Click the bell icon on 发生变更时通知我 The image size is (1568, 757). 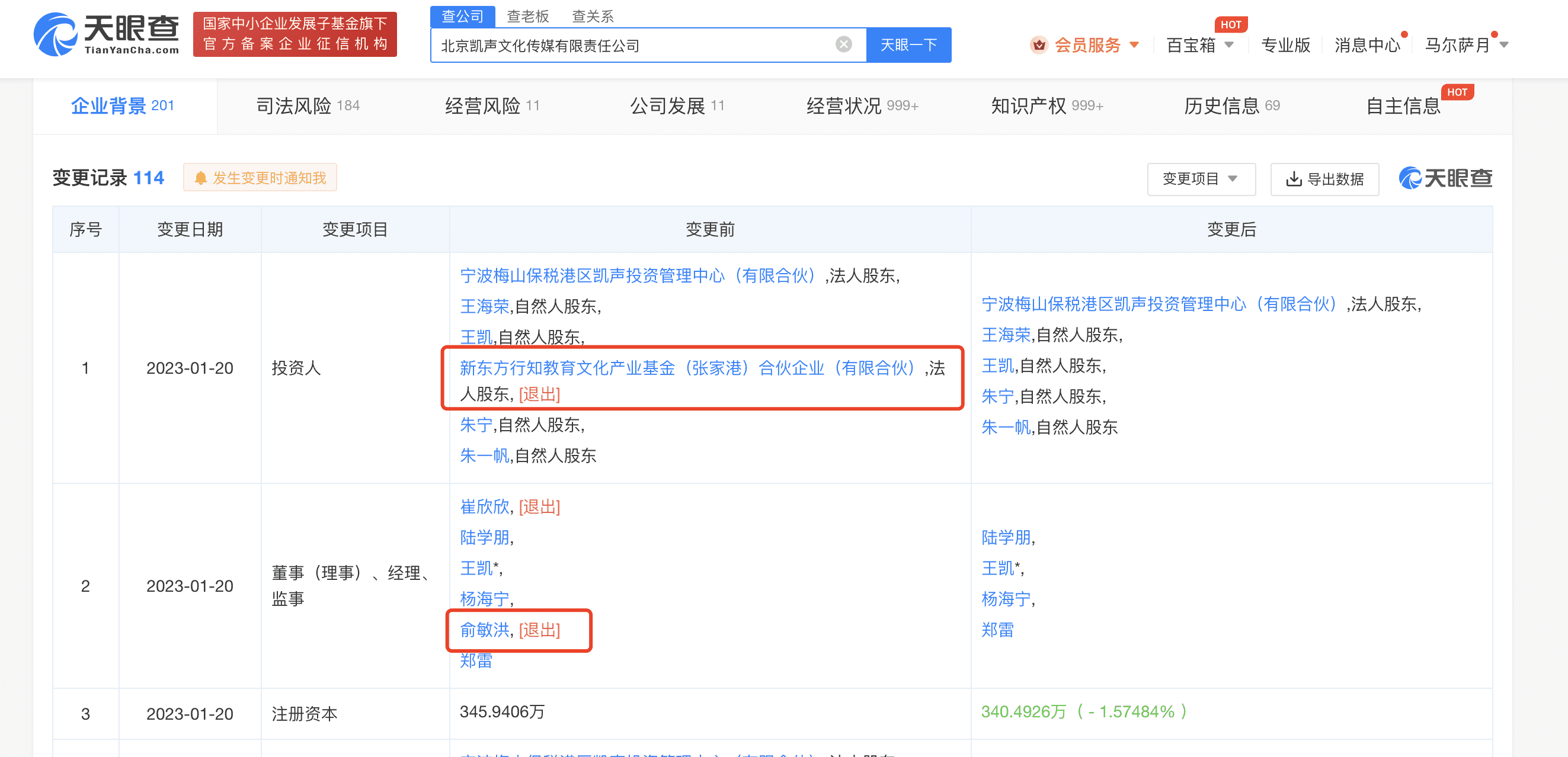point(201,177)
